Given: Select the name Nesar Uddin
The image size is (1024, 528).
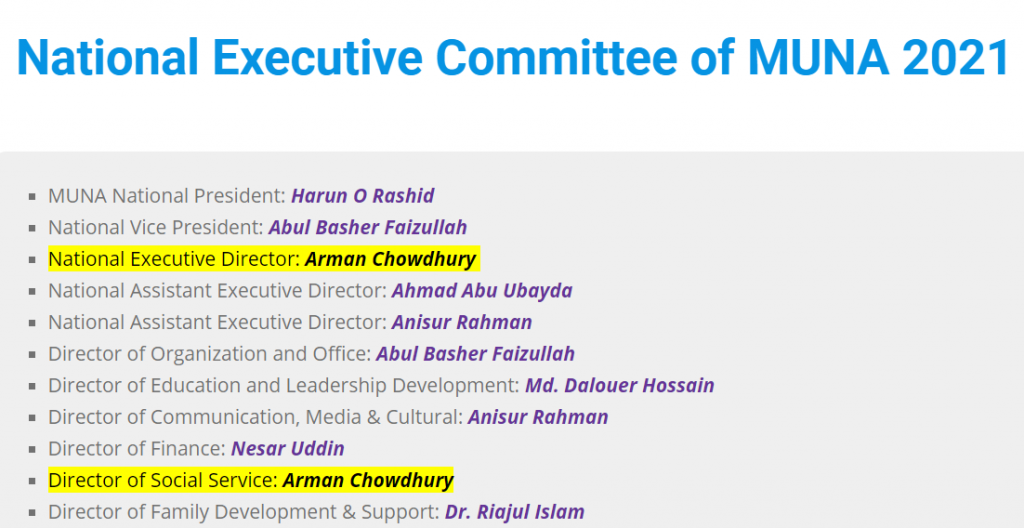Looking at the screenshot, I should 288,449.
